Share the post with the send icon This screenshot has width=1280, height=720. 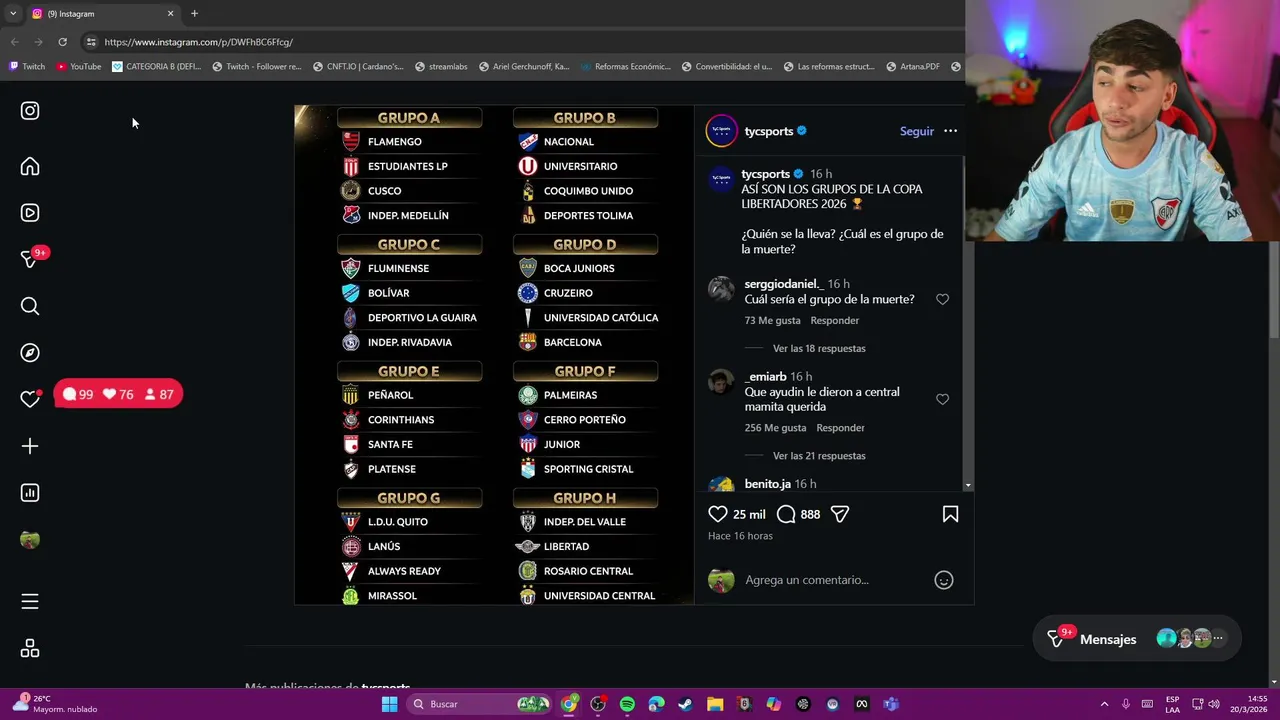click(x=840, y=514)
